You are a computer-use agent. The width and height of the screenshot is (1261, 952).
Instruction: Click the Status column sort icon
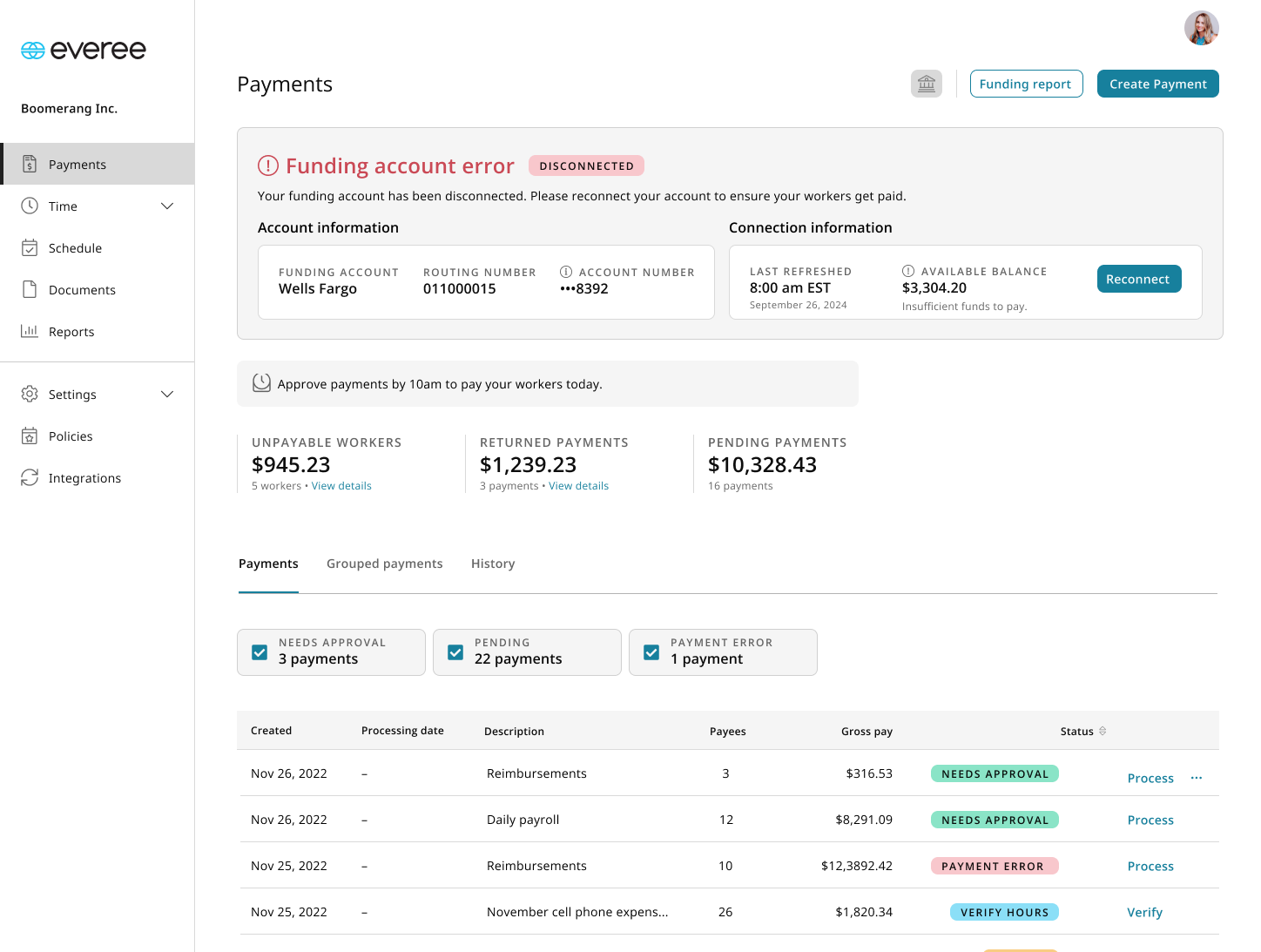(x=1103, y=731)
